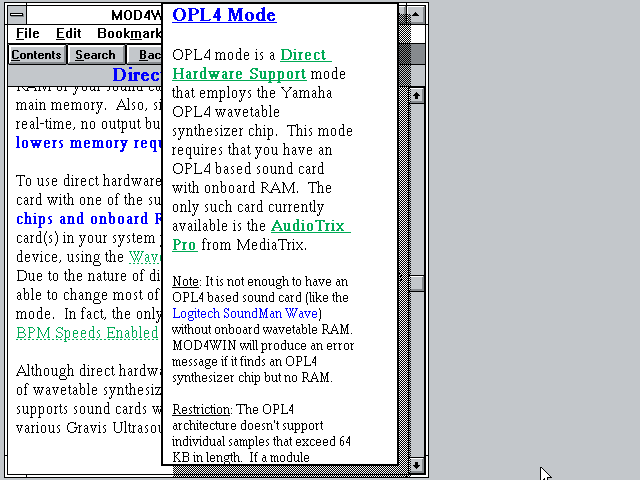Screen dimensions: 640x480
Task: Click the OPL4 Mode popup heading
Action: (x=224, y=15)
